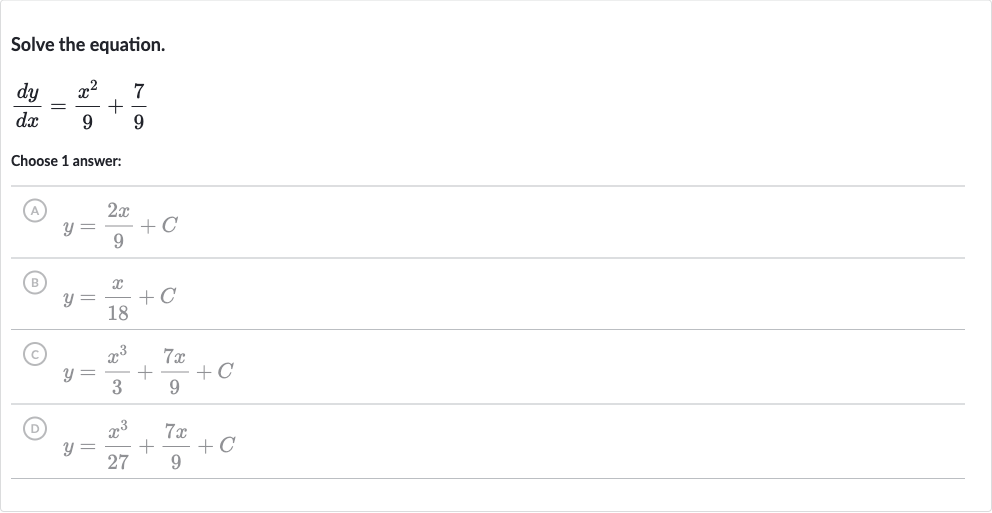Click the +C constant in option D
Image resolution: width=992 pixels, height=513 pixels.
[x=216, y=445]
